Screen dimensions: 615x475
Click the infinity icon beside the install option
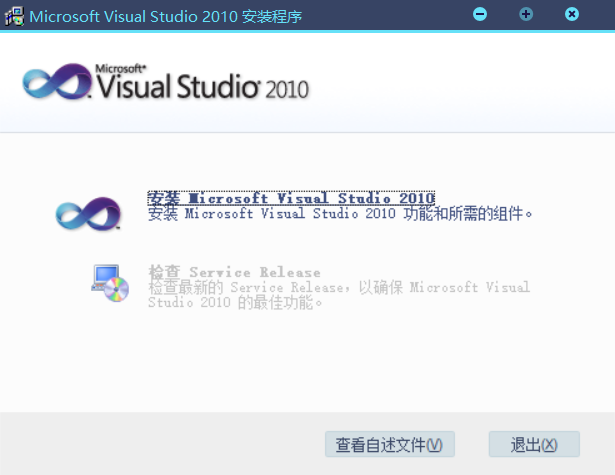88,212
